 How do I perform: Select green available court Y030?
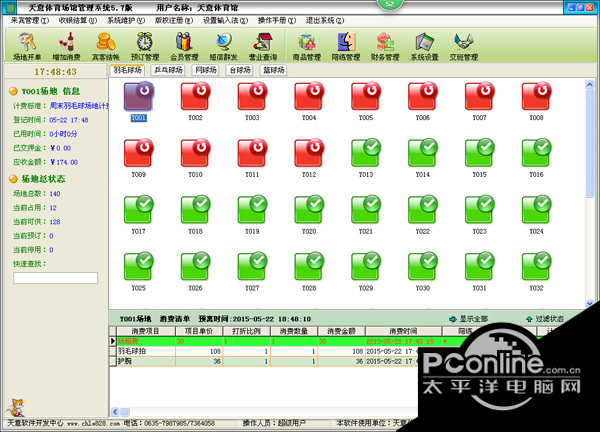click(423, 272)
